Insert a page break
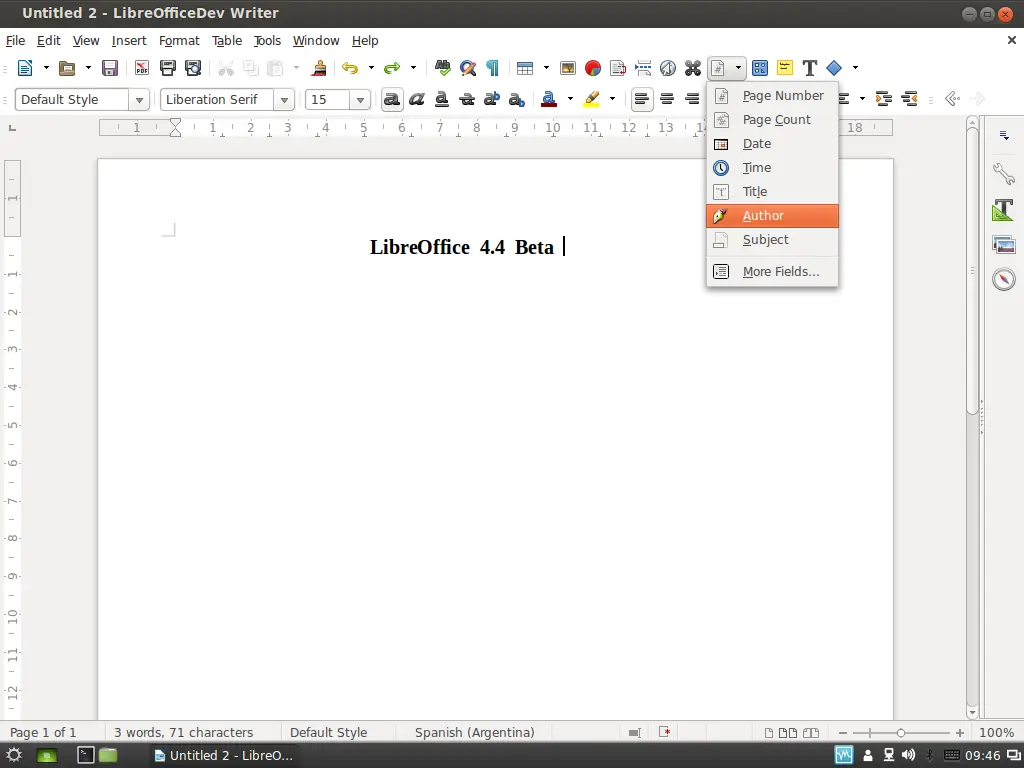The height and width of the screenshot is (768, 1024). (643, 68)
